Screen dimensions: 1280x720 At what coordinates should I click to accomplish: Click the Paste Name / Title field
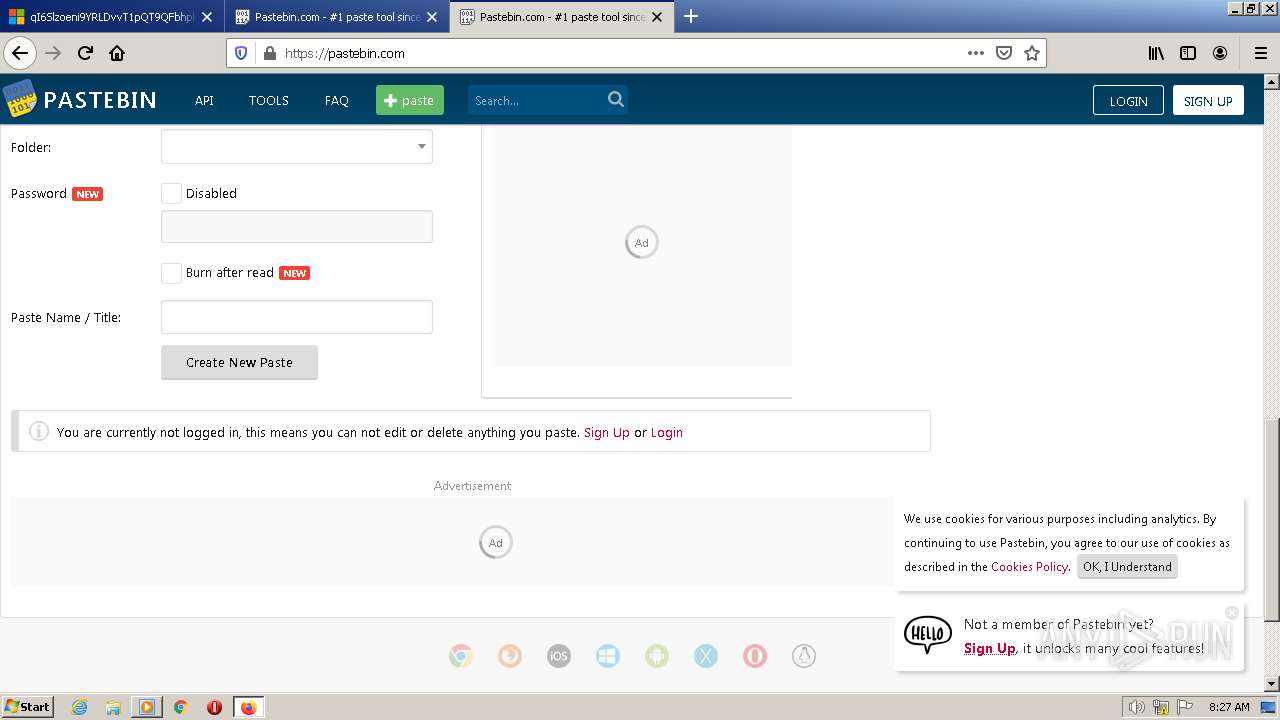pos(297,317)
